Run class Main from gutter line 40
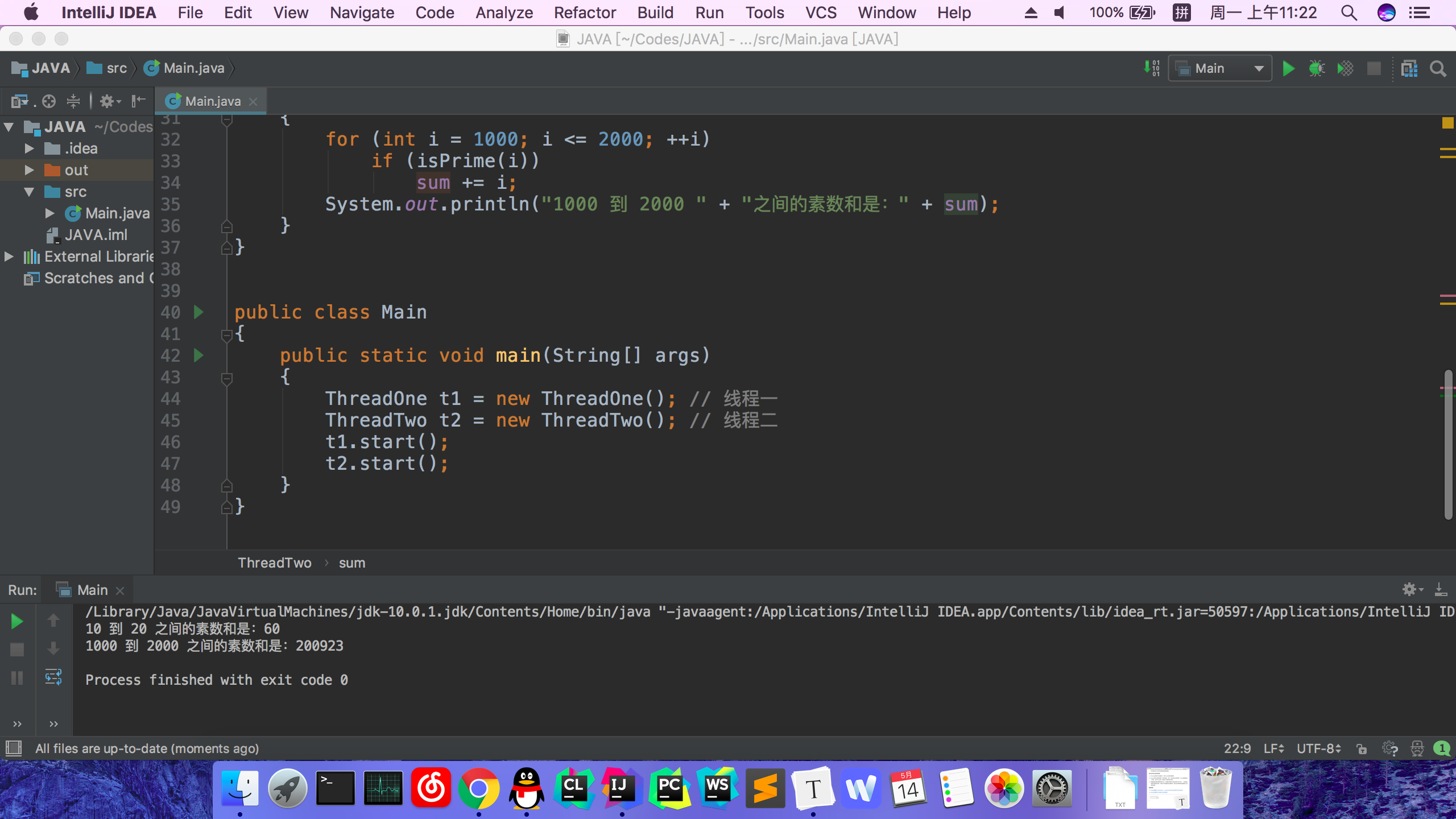 pyautogui.click(x=198, y=312)
